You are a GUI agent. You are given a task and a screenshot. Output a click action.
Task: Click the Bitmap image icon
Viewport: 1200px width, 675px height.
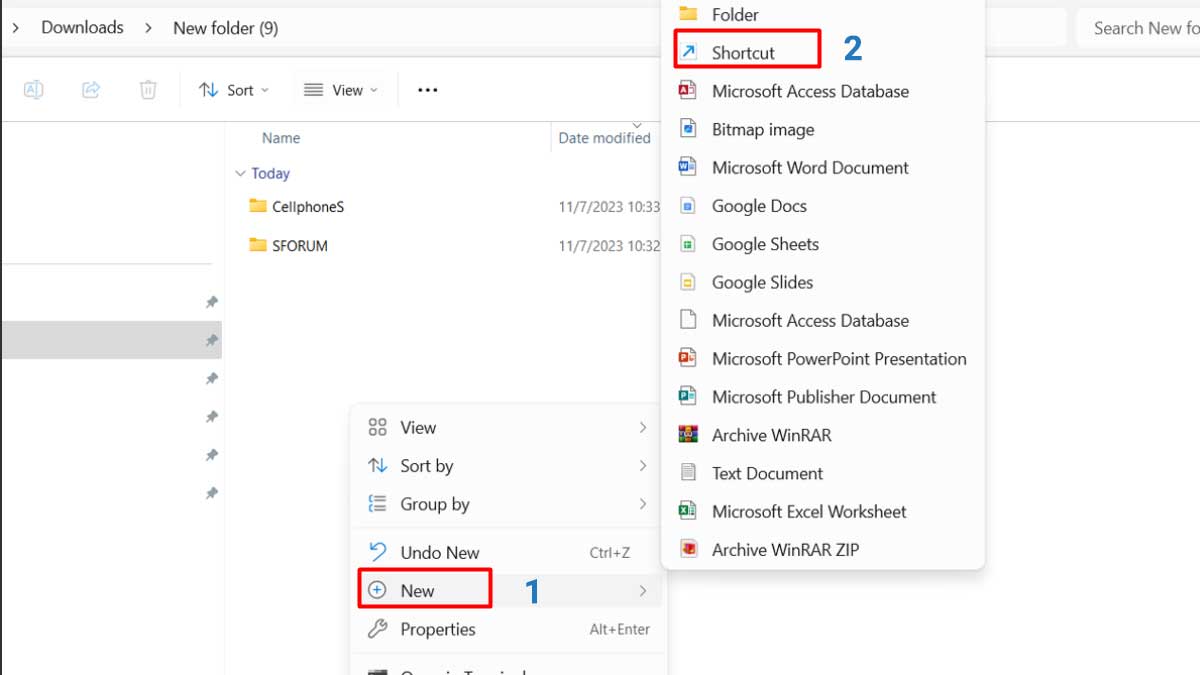[687, 128]
